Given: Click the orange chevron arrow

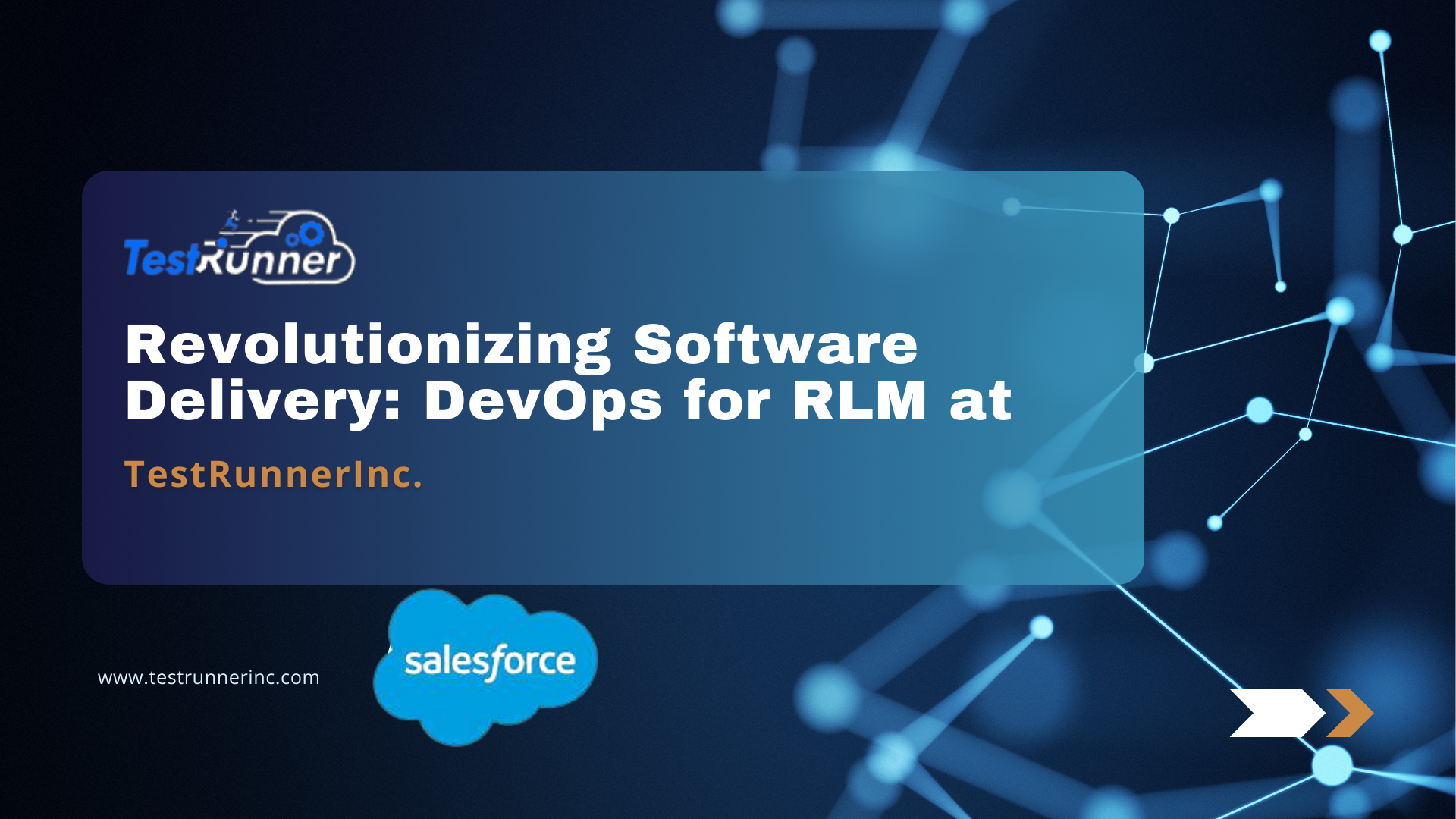Looking at the screenshot, I should point(1350,713).
